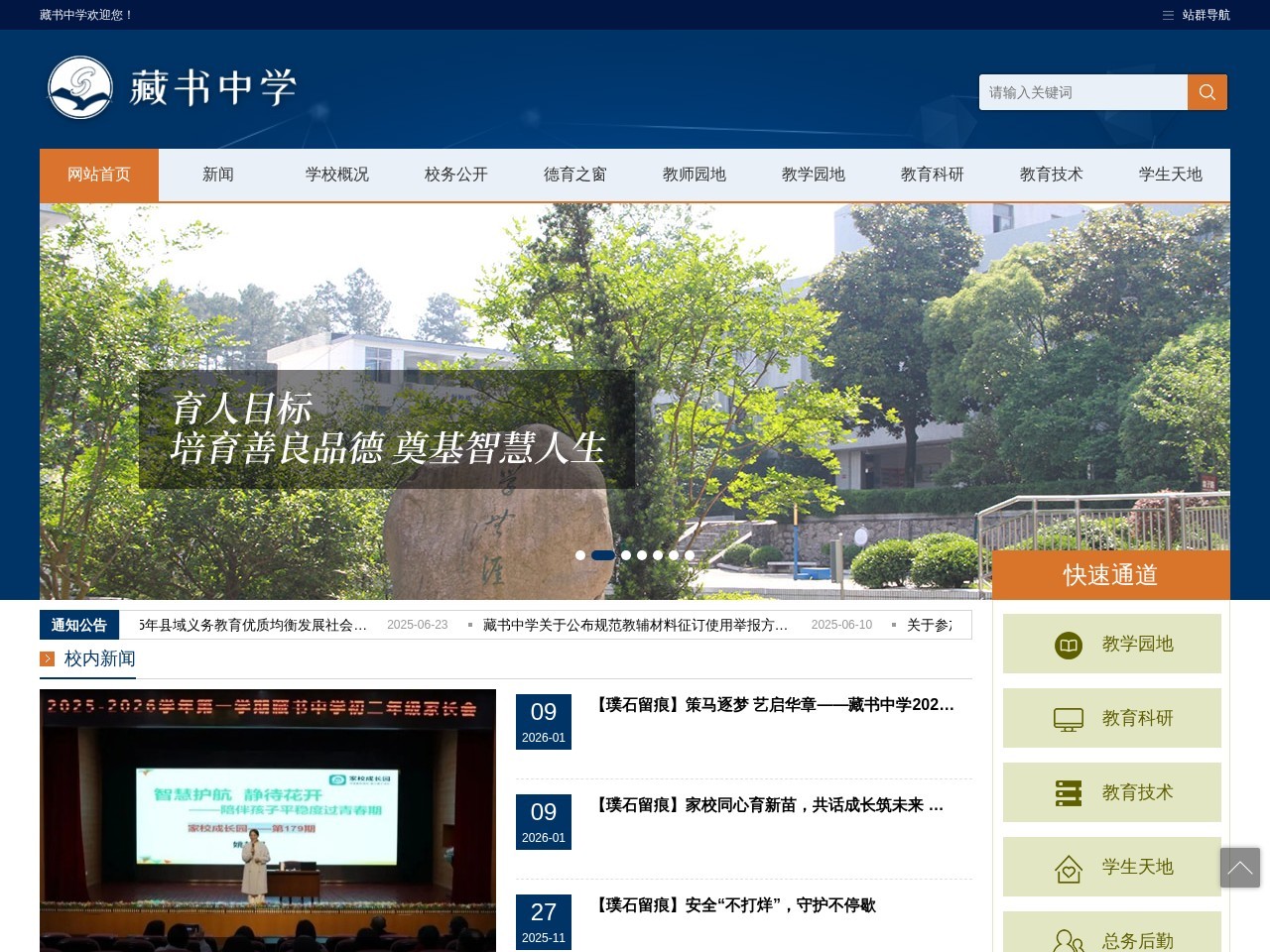Click the people icon beside 总务后勤

1068,940
